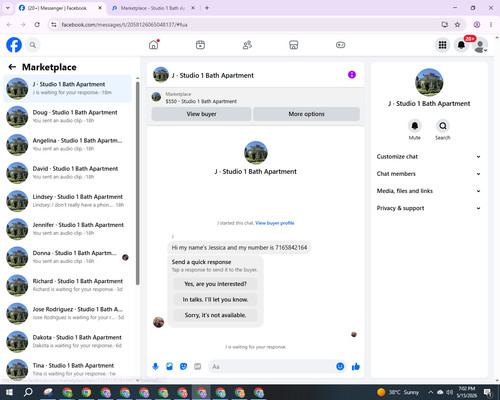Click the install app icon in the address bar

[x=444, y=25]
